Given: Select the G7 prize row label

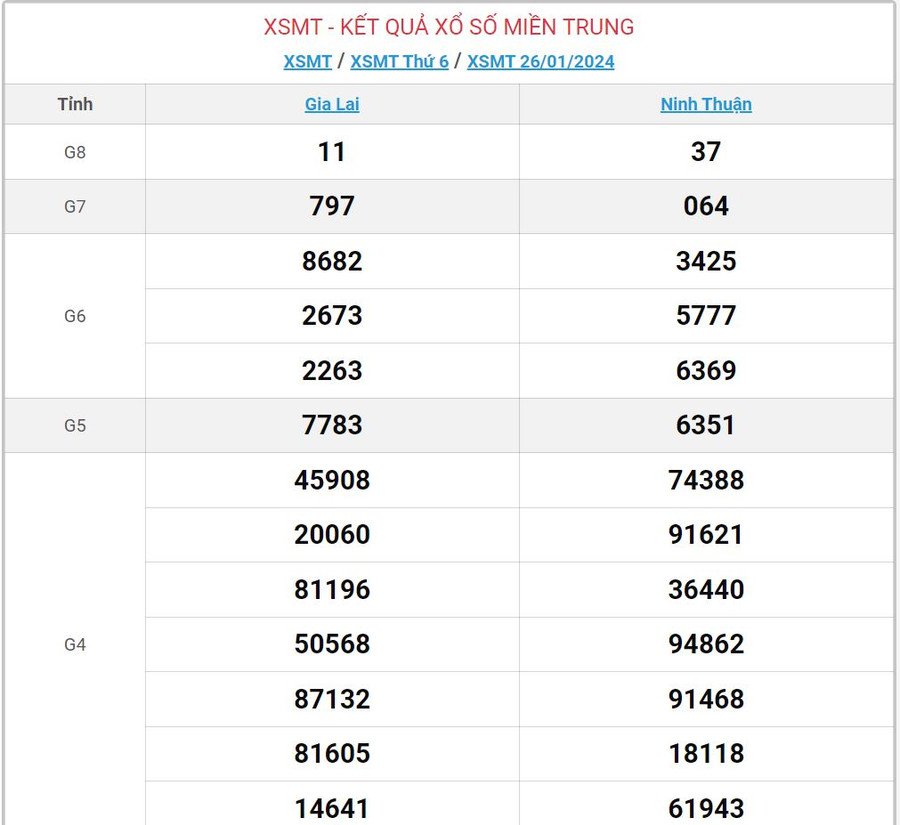Looking at the screenshot, I should (75, 207).
